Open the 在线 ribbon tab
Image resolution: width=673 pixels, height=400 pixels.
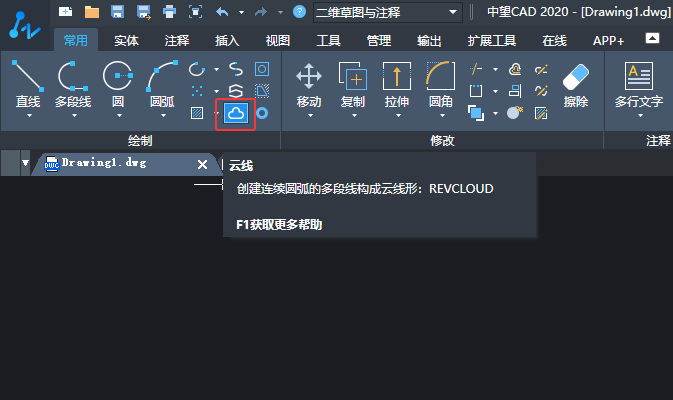click(x=554, y=40)
